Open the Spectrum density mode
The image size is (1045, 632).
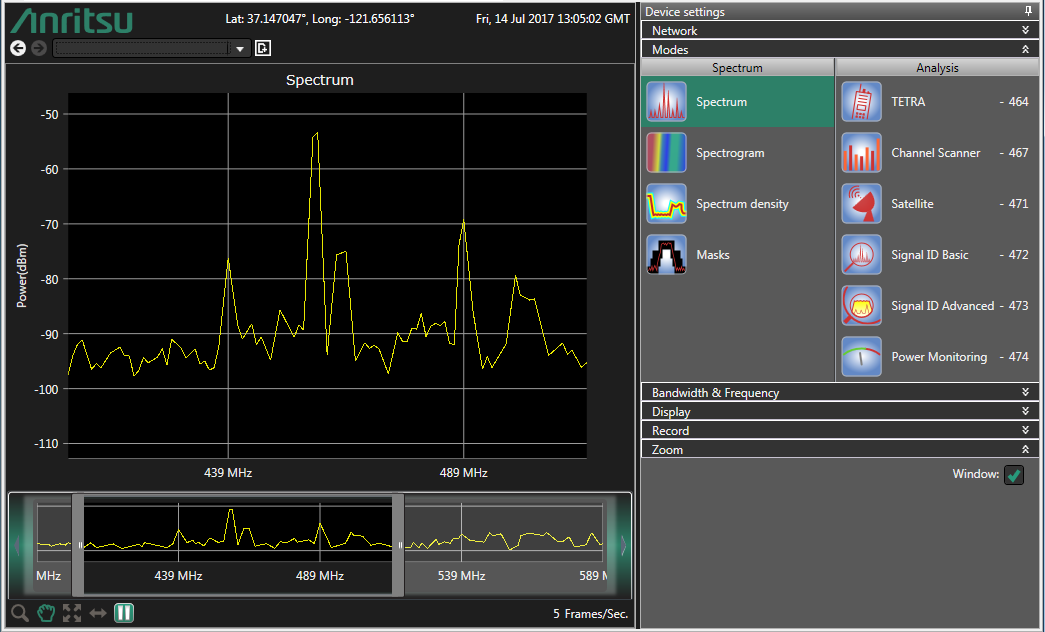(x=666, y=204)
